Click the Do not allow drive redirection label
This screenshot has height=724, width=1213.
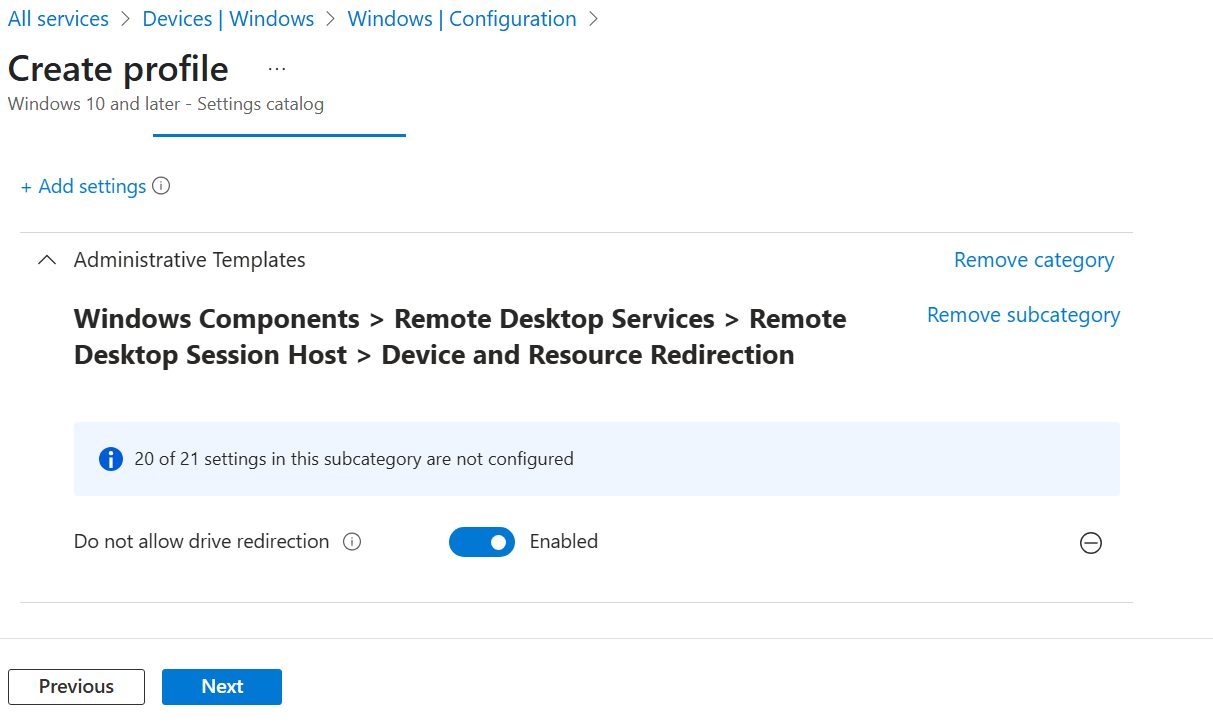coord(201,542)
